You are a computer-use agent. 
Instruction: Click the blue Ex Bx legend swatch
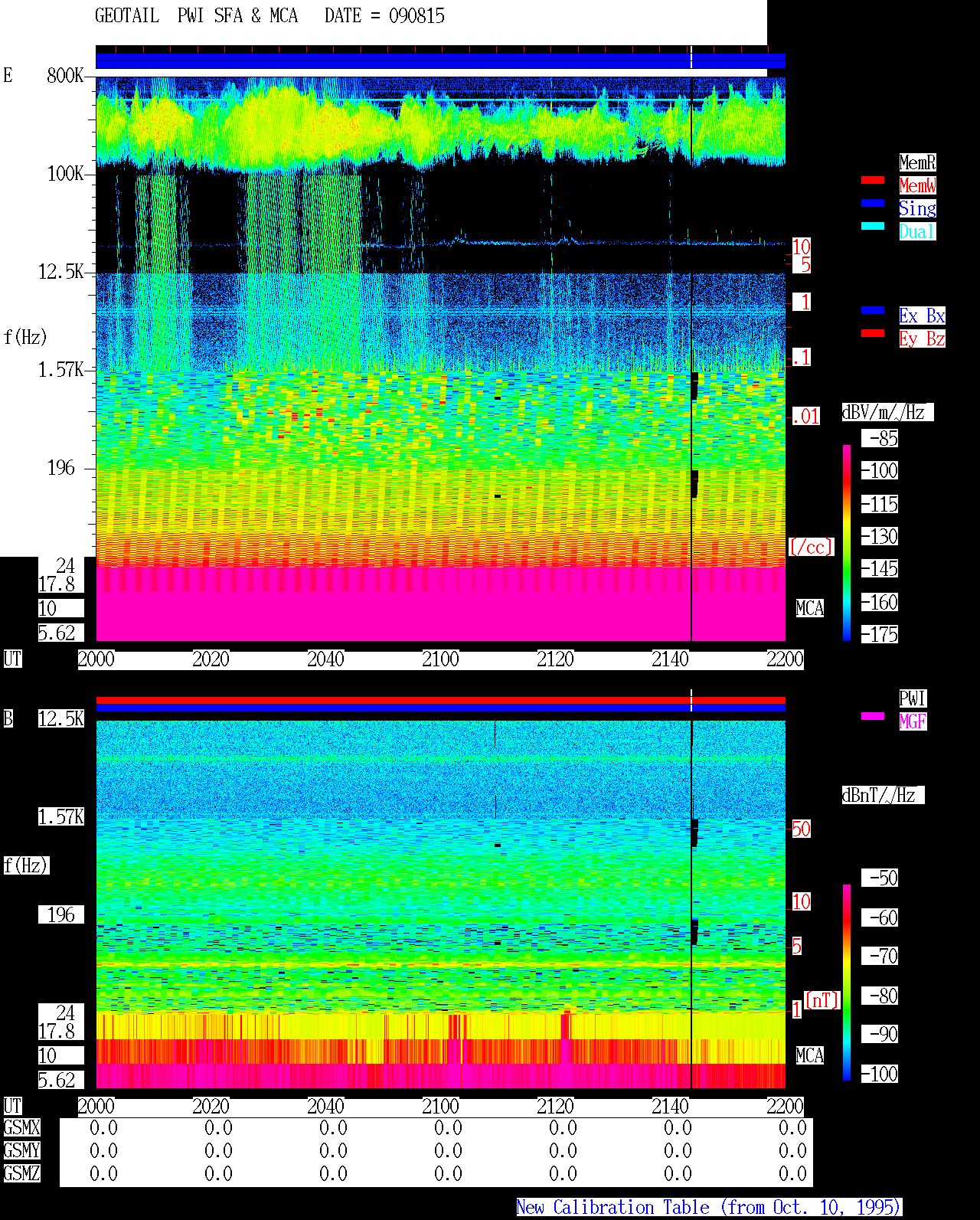pos(873,310)
